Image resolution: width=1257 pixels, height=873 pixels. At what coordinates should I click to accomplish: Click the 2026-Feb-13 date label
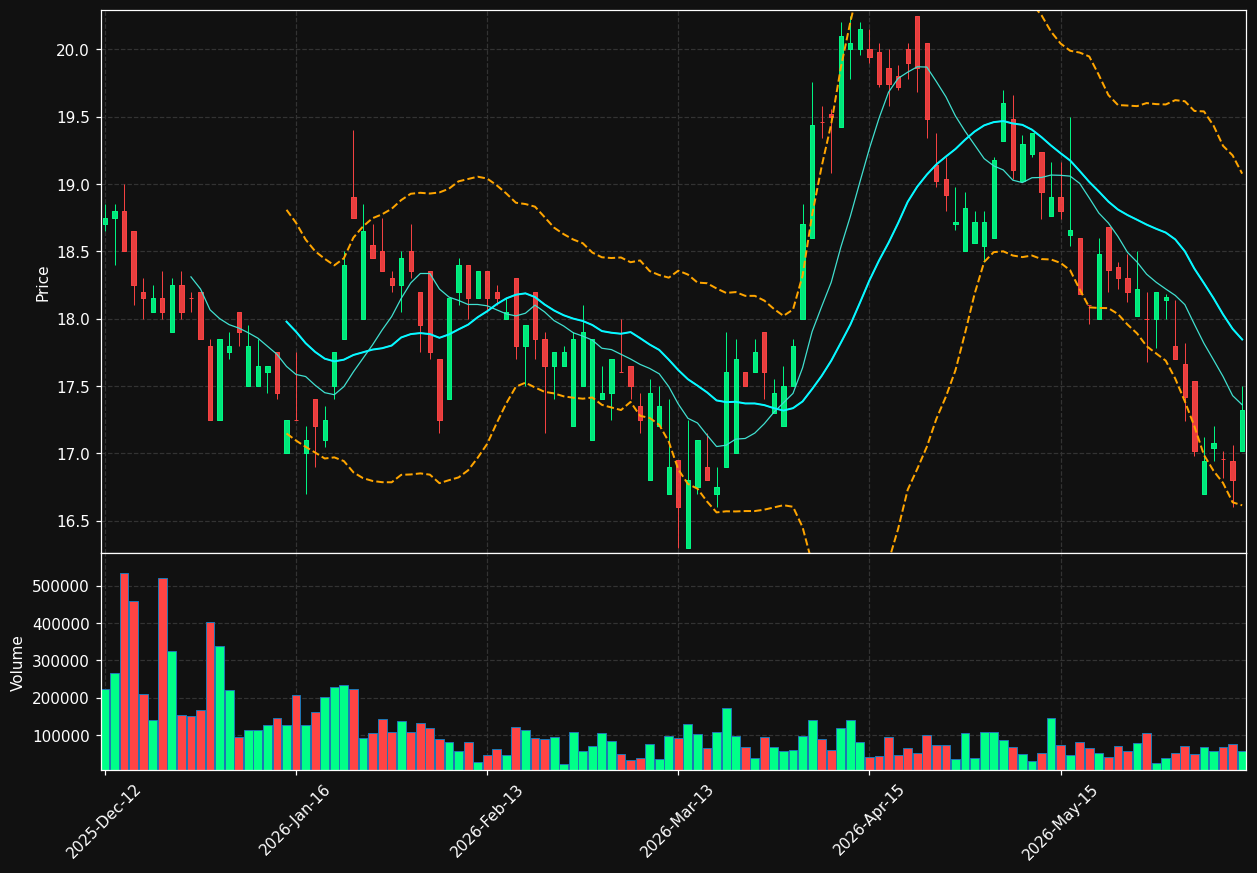[486, 822]
